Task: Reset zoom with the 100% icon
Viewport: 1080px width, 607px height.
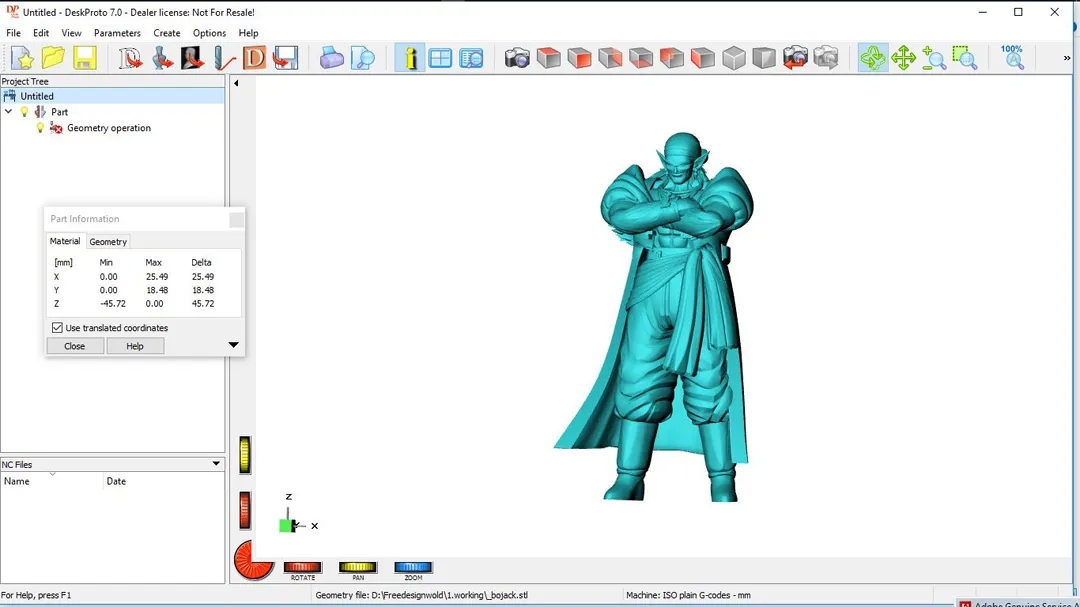Action: point(1012,58)
